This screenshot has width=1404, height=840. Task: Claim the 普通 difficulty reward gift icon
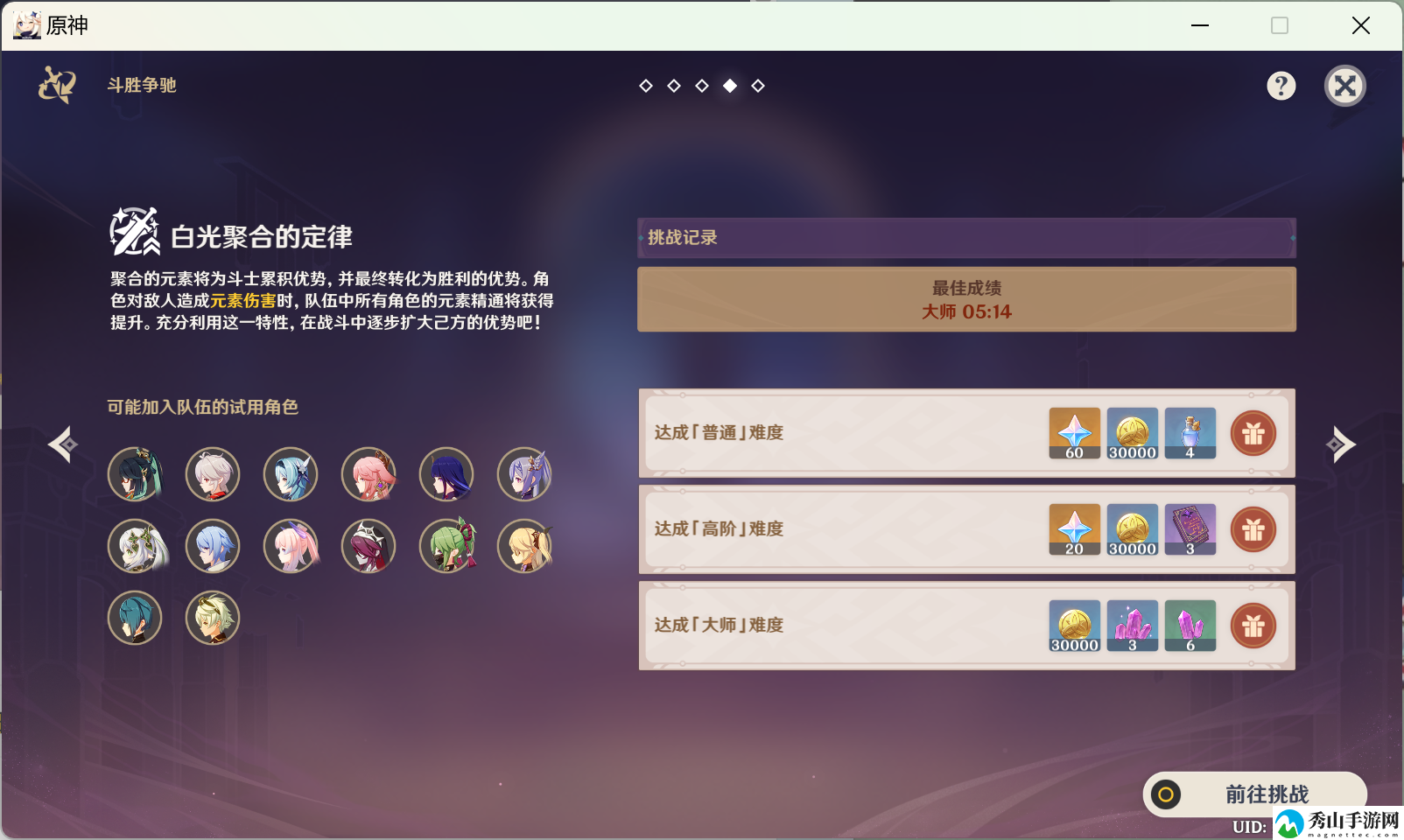(x=1253, y=433)
